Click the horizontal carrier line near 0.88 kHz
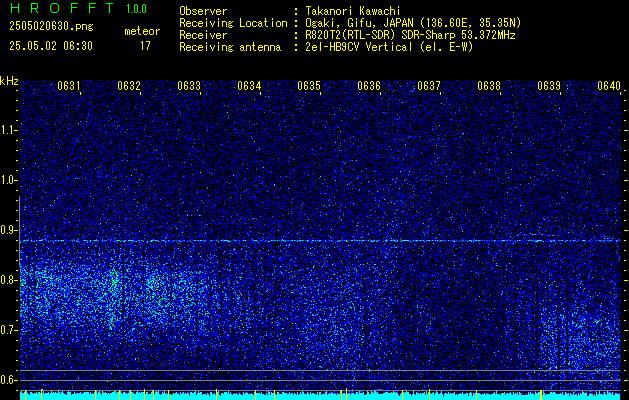629x400 pixels. (x=320, y=241)
